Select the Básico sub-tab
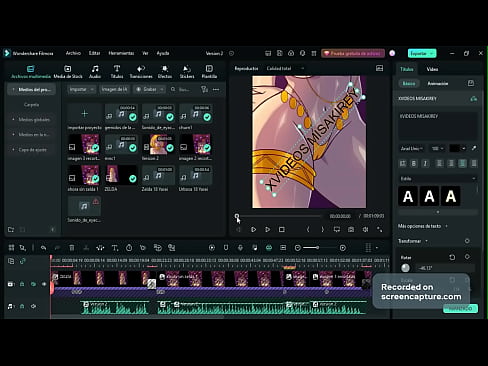Screen dimensions: 488x366 [409, 84]
